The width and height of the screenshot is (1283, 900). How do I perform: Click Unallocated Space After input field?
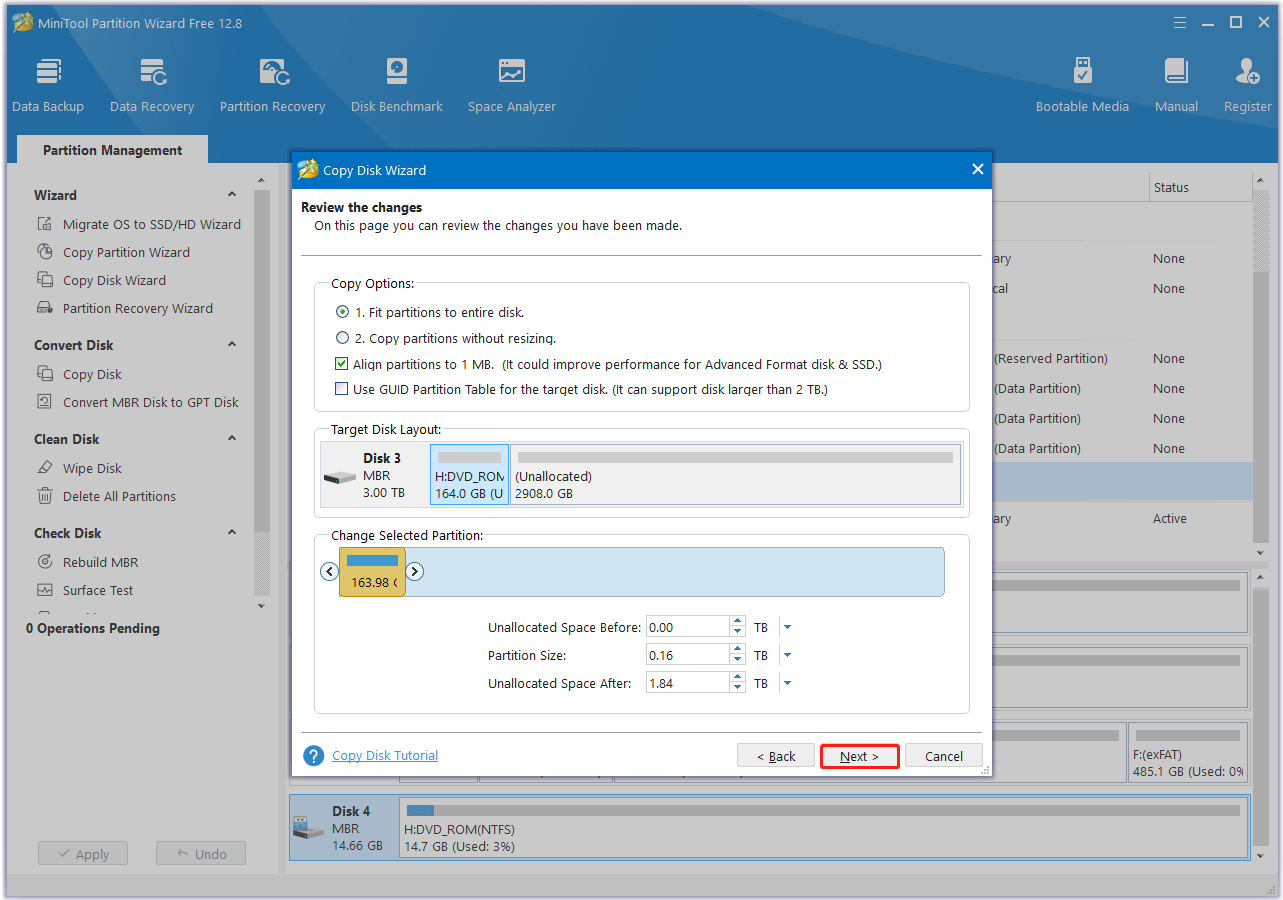tap(688, 684)
